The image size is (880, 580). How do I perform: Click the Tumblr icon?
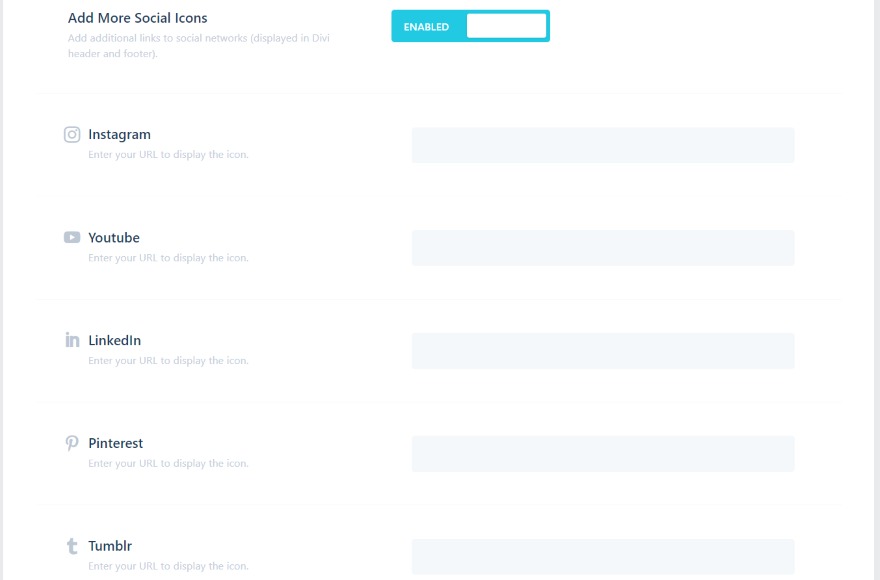pyautogui.click(x=72, y=546)
